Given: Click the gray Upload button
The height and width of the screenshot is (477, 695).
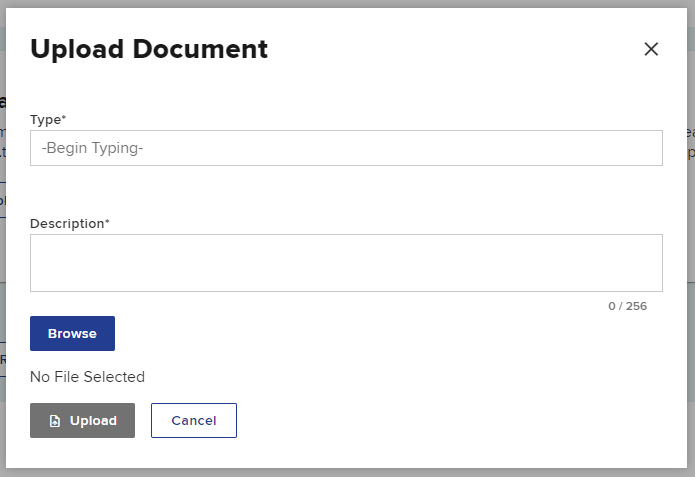Looking at the screenshot, I should point(82,421).
